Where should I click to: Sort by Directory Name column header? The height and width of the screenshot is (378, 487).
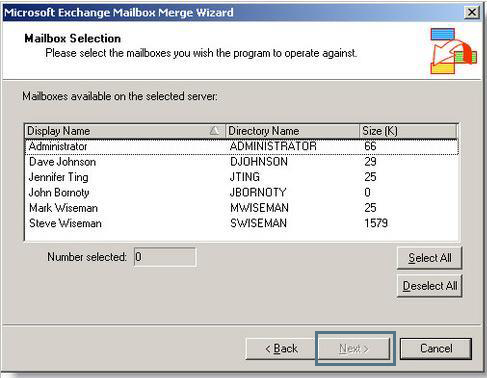(x=292, y=131)
